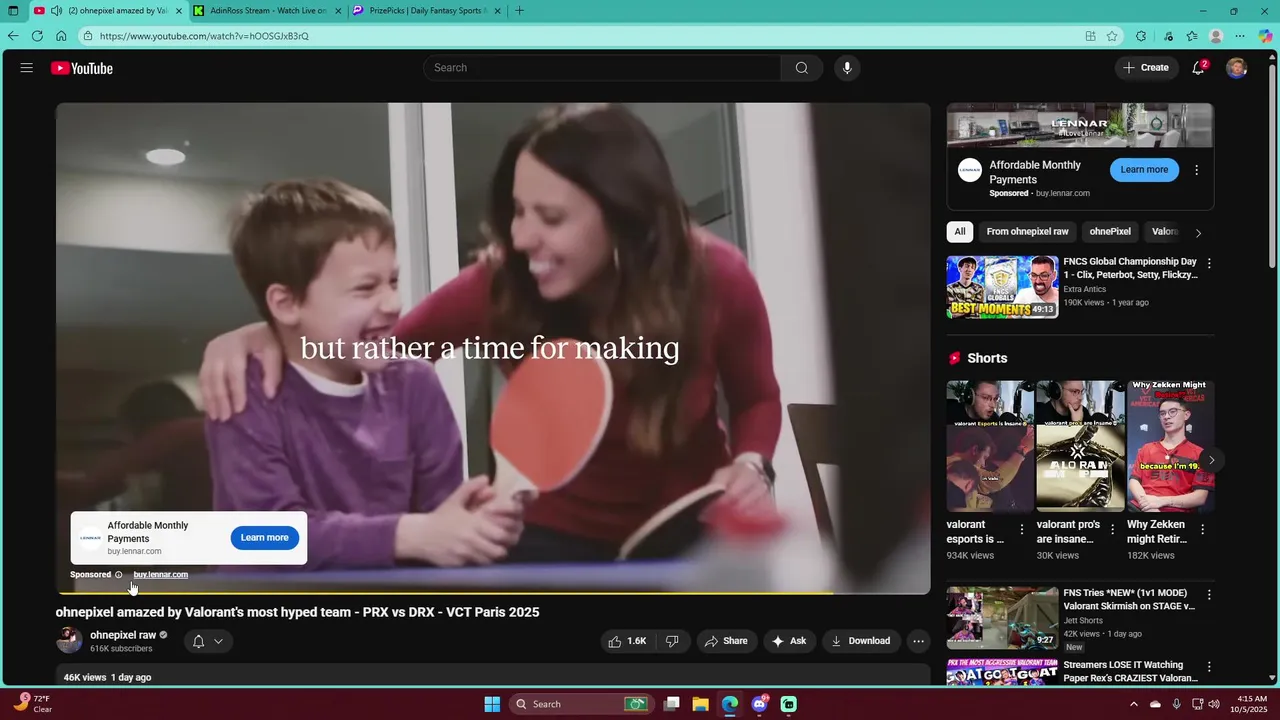Dislike the video with thumbs down
The width and height of the screenshot is (1280, 720).
point(673,641)
